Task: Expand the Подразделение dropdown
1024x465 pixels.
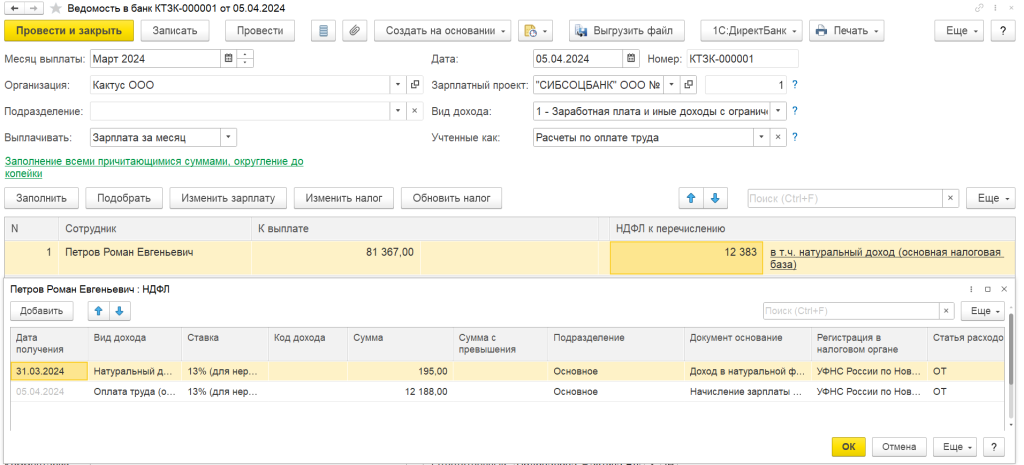Action: (398, 111)
